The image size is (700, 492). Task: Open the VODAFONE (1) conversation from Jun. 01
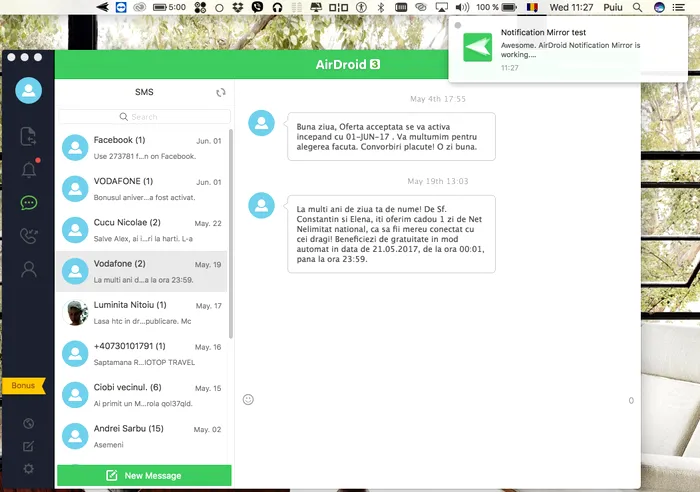click(x=142, y=189)
